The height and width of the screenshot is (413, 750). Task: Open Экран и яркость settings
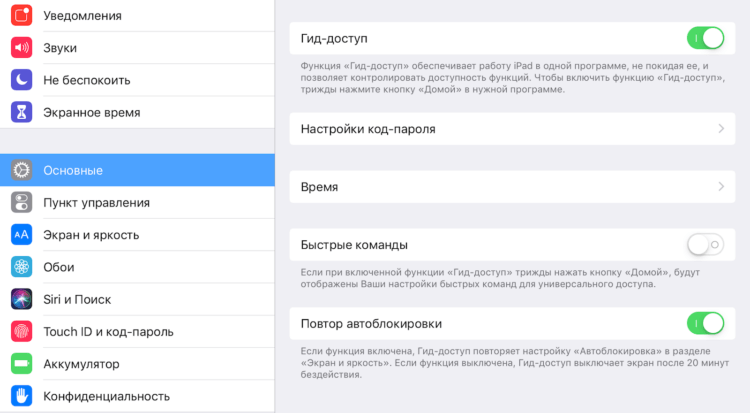pos(137,234)
